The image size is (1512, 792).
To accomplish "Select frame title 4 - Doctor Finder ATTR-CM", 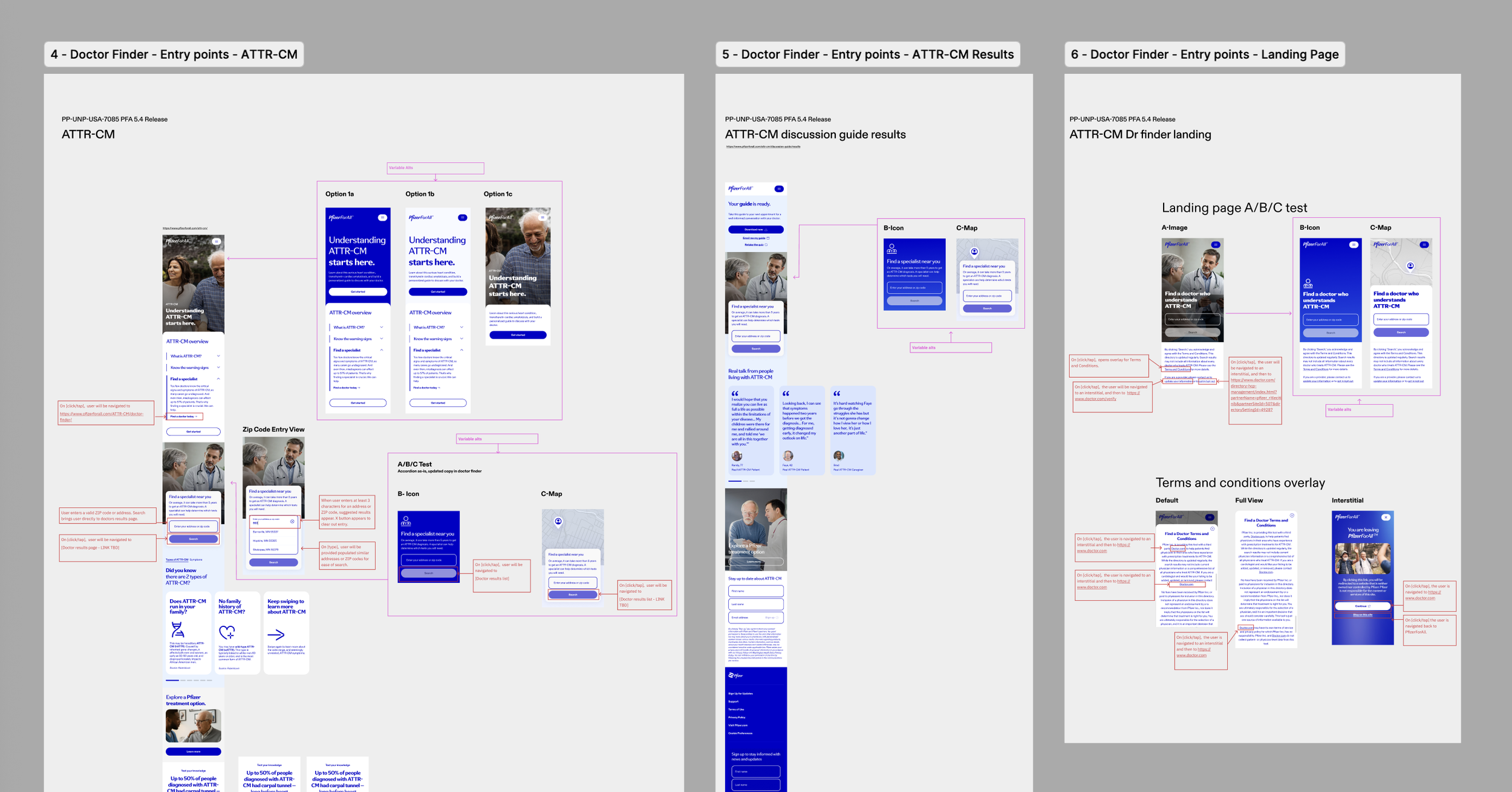I will 174,54.
